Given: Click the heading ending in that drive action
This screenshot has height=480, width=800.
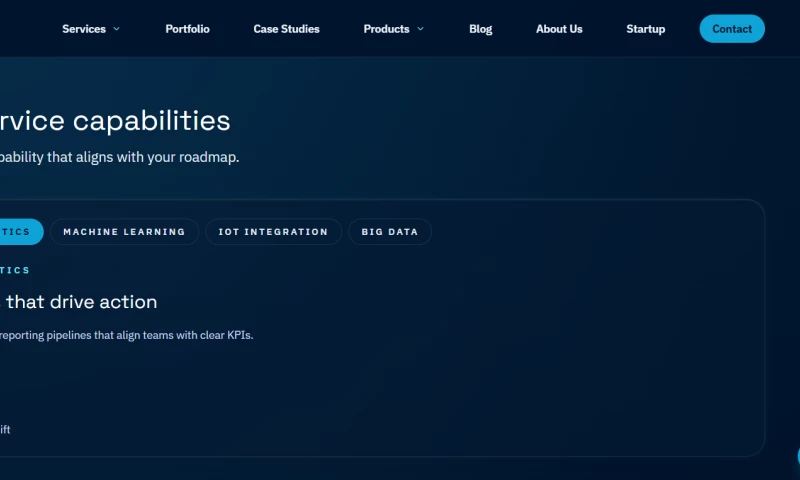Looking at the screenshot, I should [x=79, y=302].
